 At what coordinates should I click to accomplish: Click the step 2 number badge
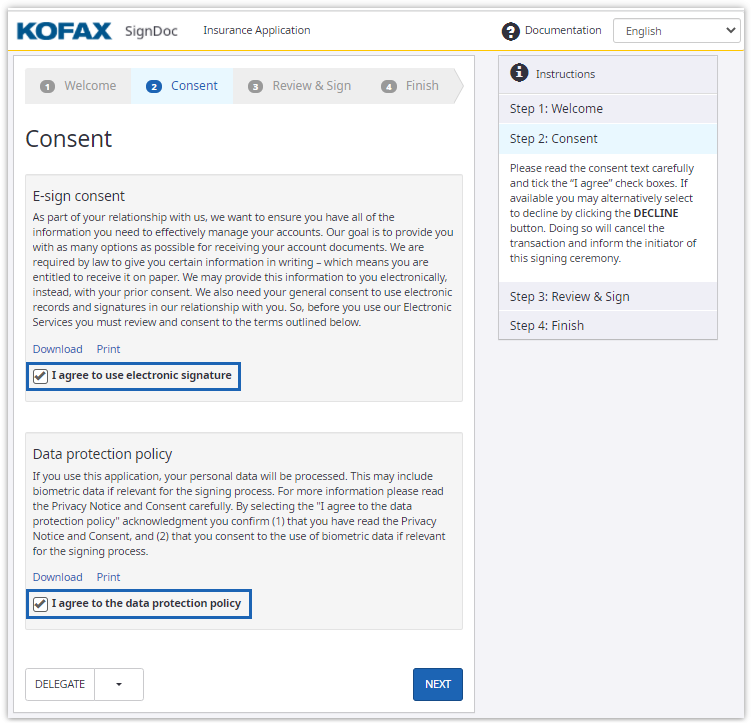point(153,86)
